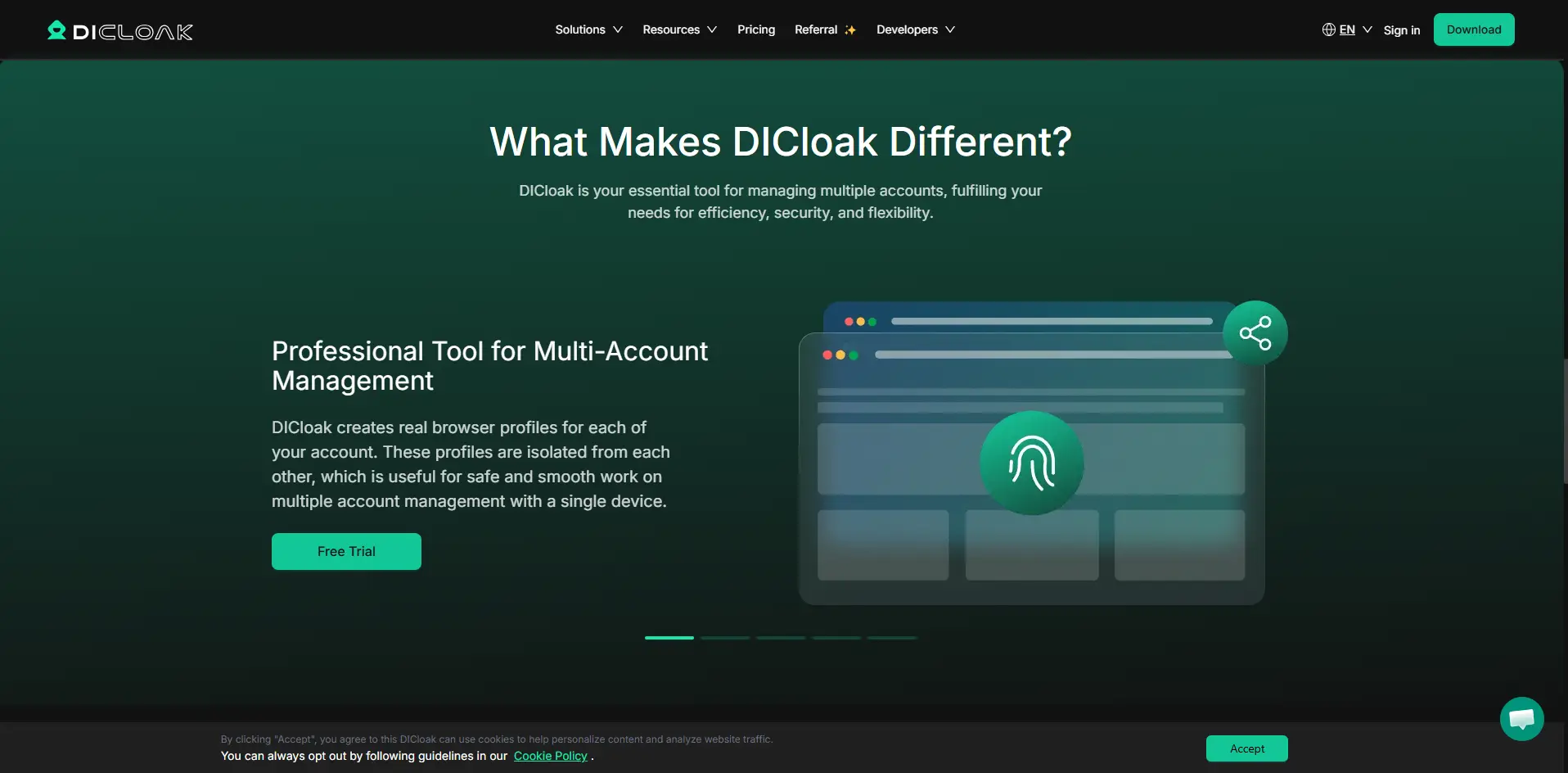Open the live chat bubble icon
The width and height of the screenshot is (1568, 773).
1521,719
